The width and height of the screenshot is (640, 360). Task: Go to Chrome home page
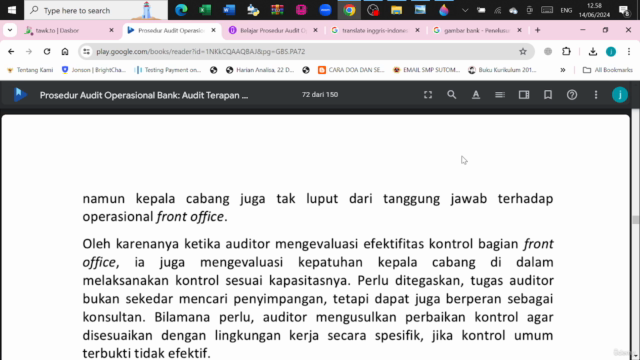[65, 51]
